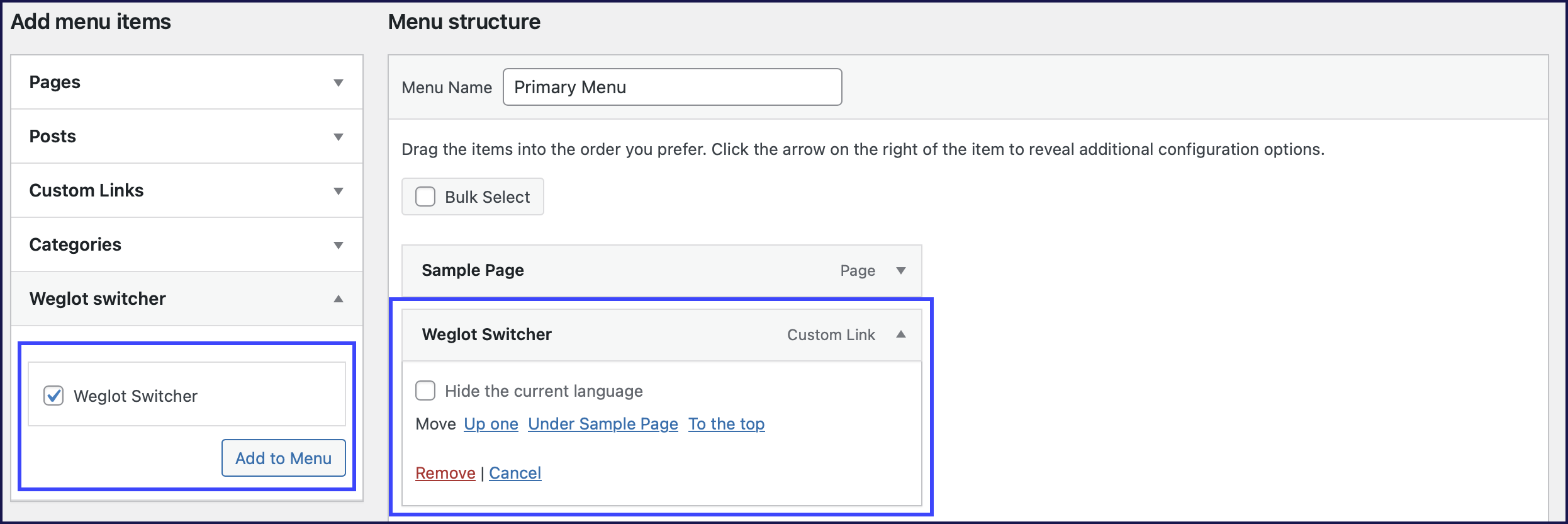Click the Add to Menu button
This screenshot has height=524, width=1568.
(x=283, y=458)
